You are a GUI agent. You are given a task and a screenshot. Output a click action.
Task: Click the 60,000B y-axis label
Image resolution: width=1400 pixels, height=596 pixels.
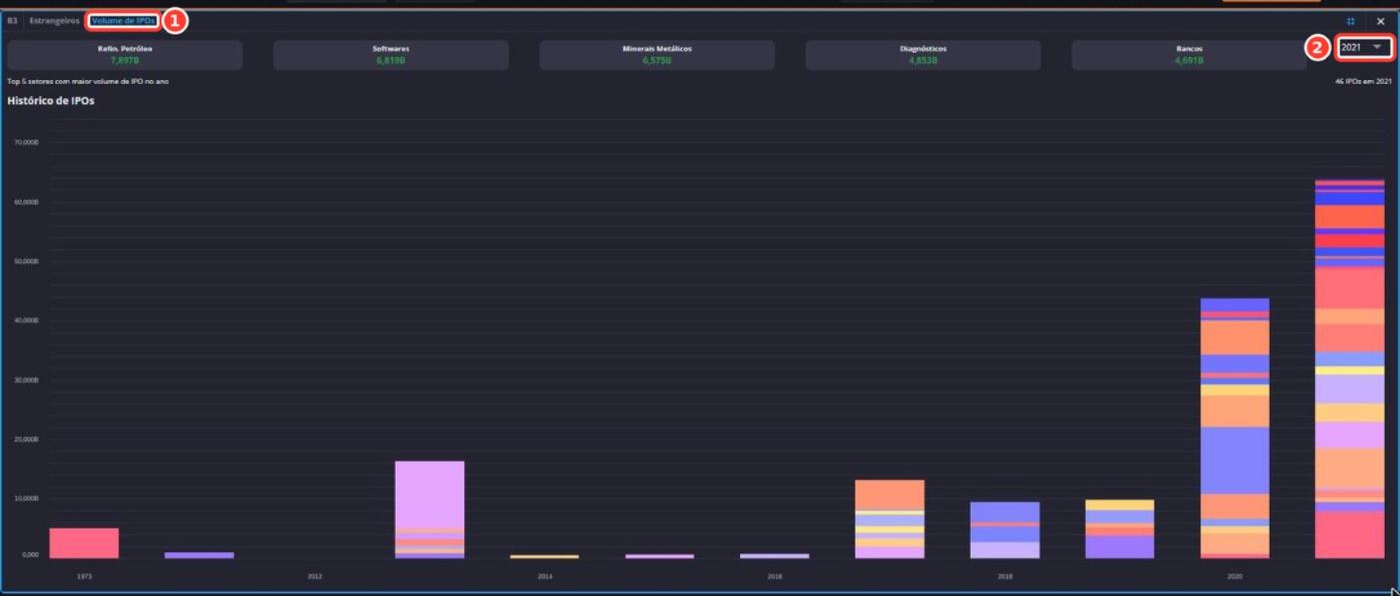pyautogui.click(x=26, y=202)
